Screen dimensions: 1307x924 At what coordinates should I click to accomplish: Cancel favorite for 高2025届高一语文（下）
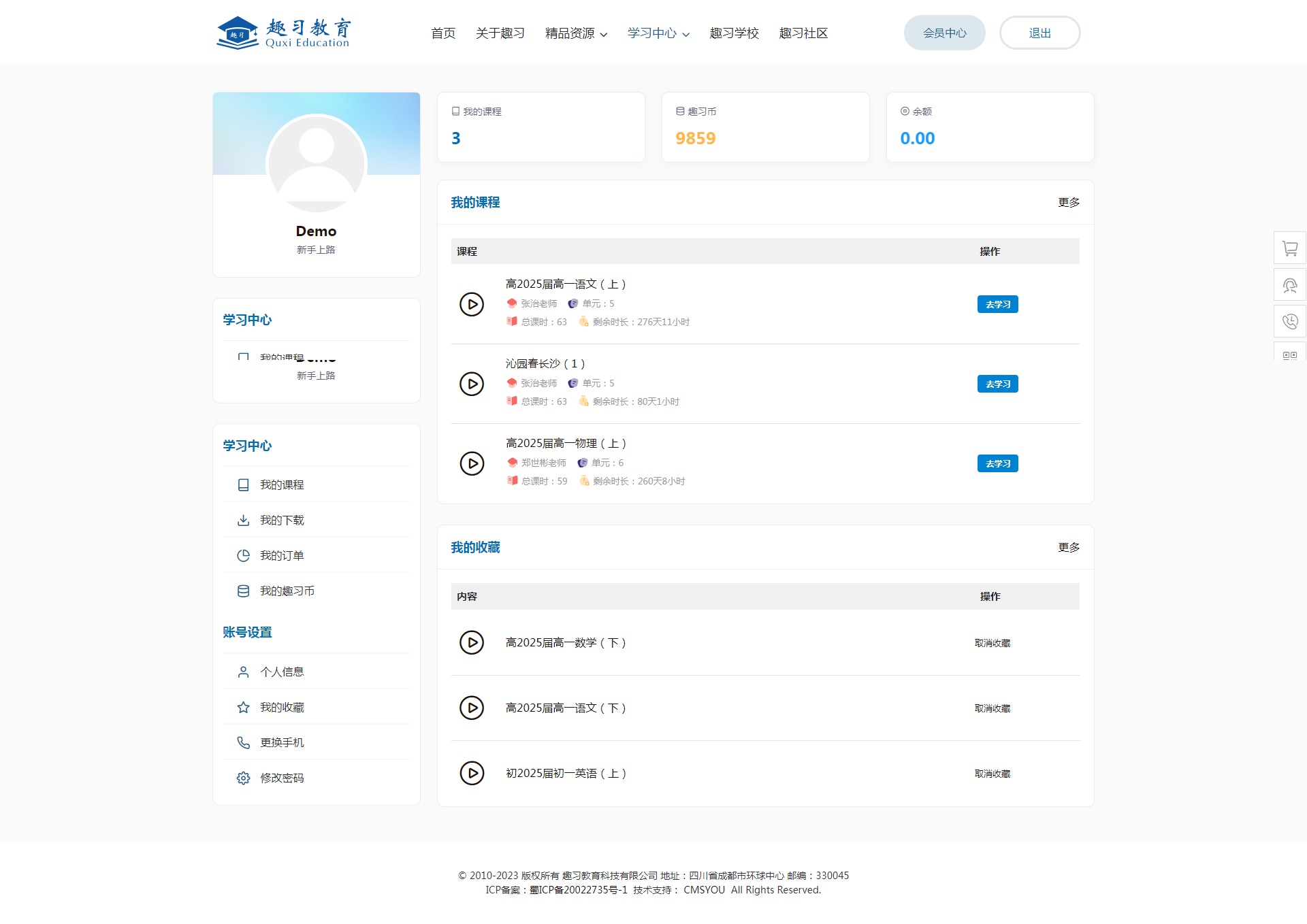[993, 708]
